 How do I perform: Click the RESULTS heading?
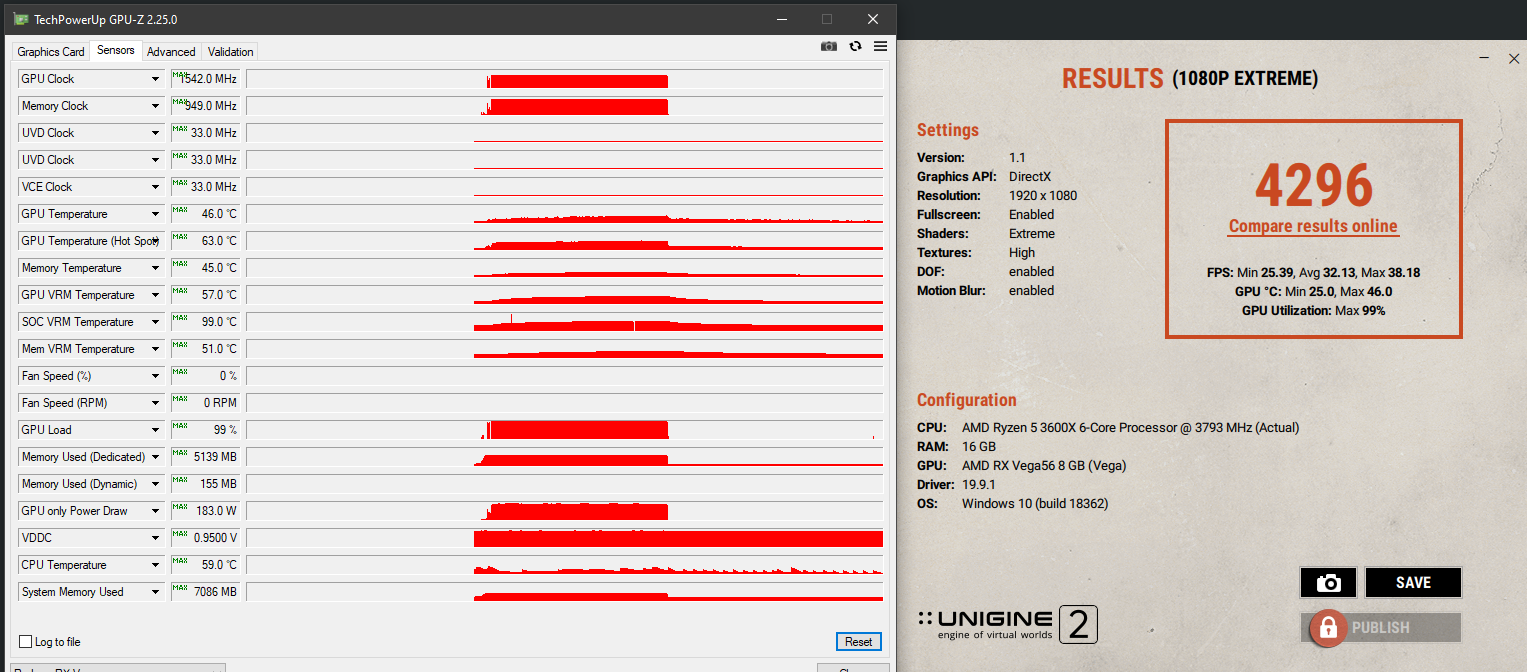point(1112,79)
